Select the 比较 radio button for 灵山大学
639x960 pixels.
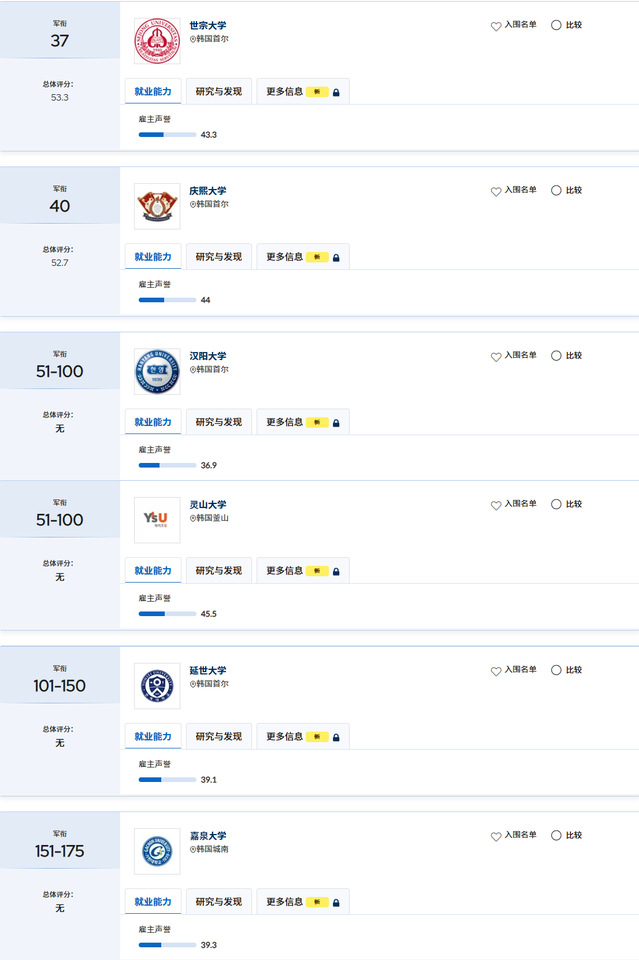click(556, 505)
